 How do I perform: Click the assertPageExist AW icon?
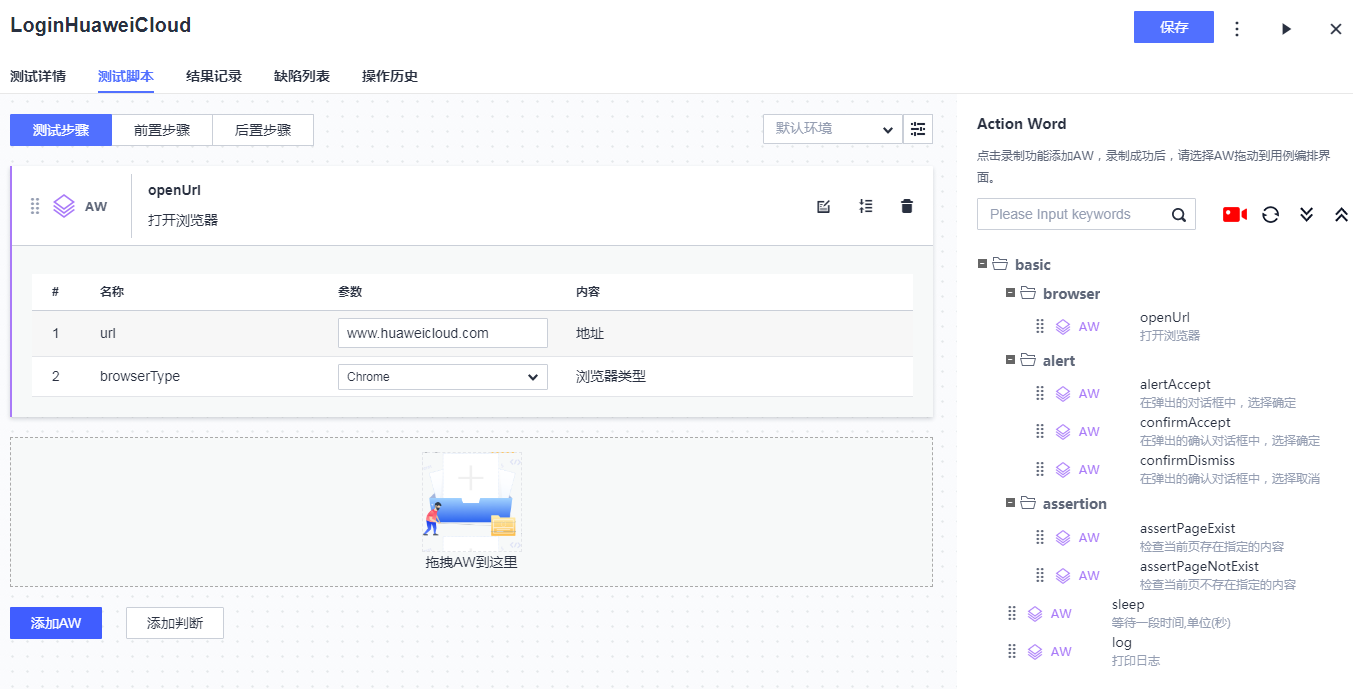point(1064,537)
